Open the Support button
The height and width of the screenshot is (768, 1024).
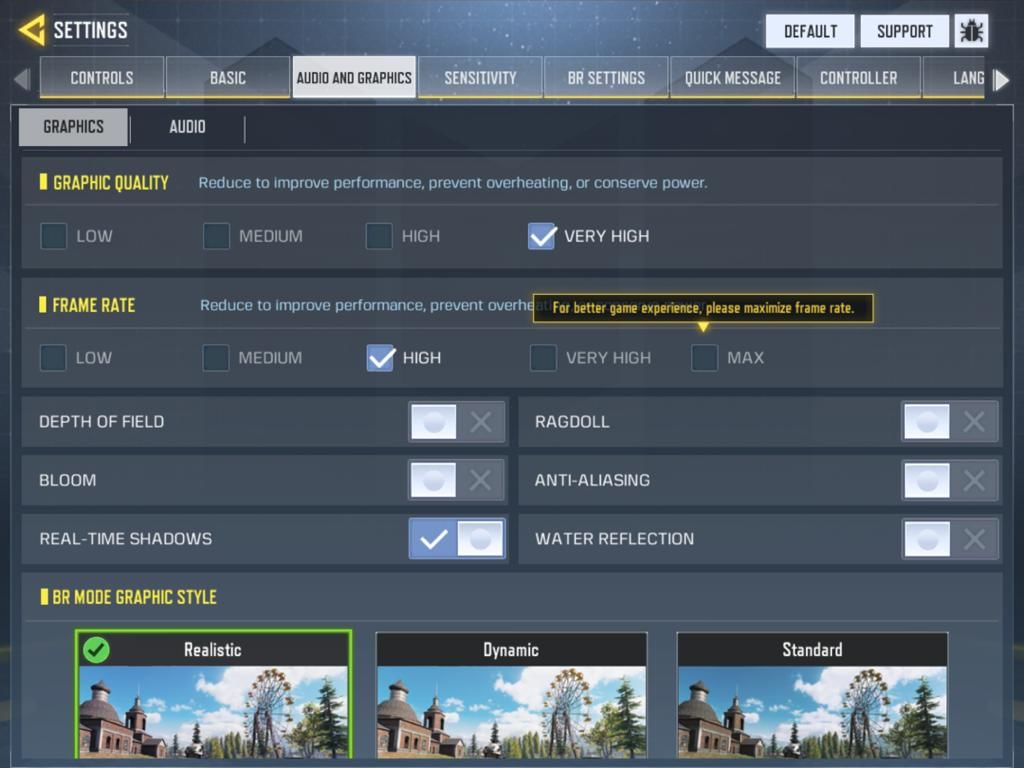(x=904, y=31)
